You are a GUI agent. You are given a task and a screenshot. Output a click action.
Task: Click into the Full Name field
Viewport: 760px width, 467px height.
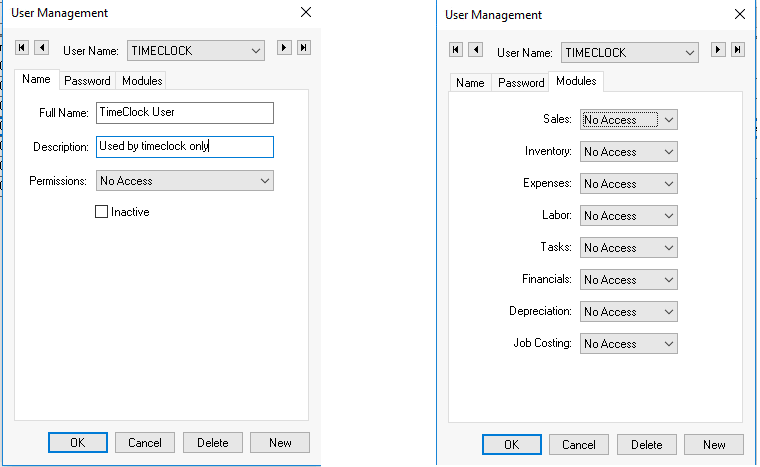coord(185,113)
